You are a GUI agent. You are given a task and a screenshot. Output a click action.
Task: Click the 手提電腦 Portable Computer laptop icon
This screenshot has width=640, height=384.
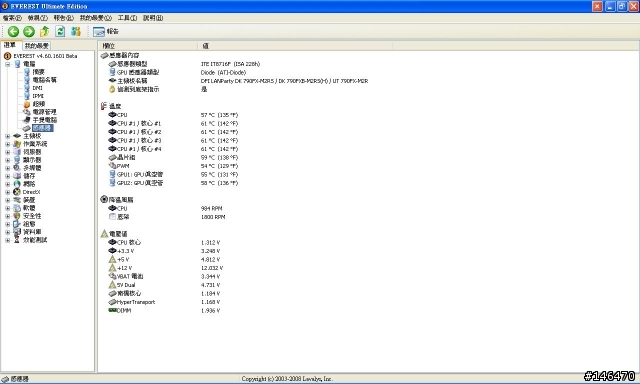coord(27,120)
